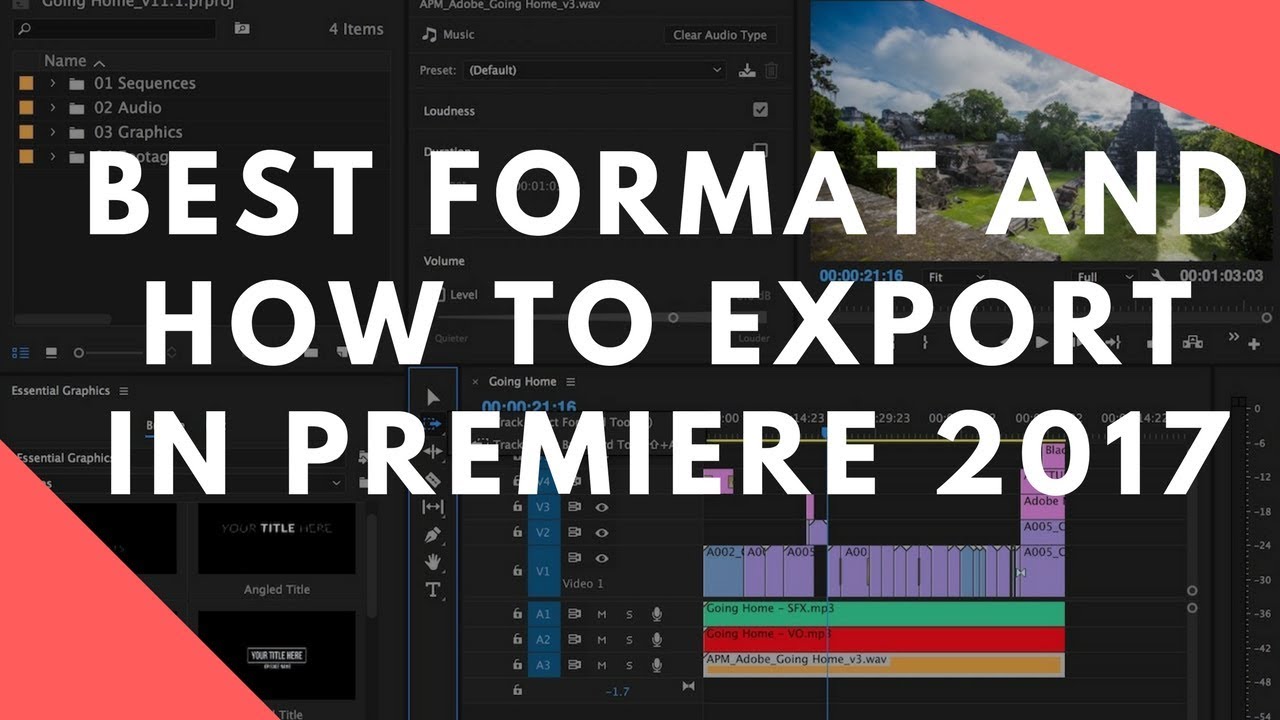Toggle the lock on track A3
1280x720 pixels.
tap(517, 664)
